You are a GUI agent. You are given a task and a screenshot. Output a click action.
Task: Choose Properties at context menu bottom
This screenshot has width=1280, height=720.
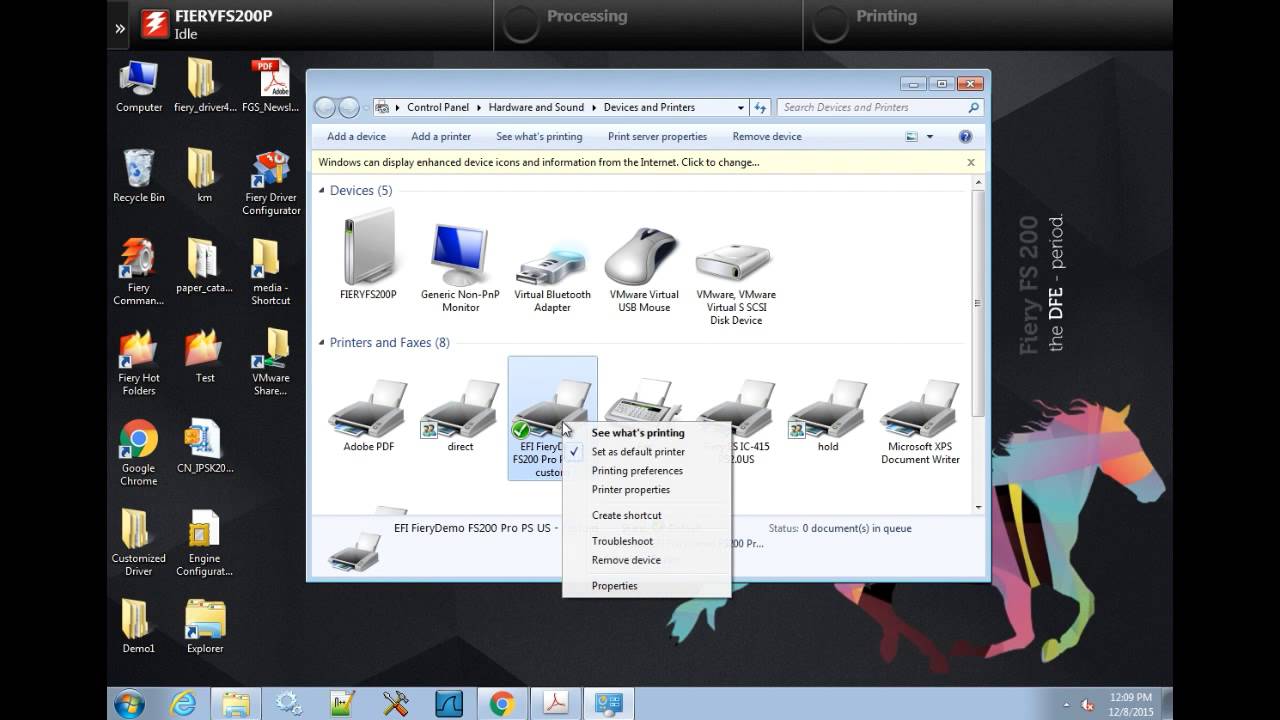tap(614, 586)
